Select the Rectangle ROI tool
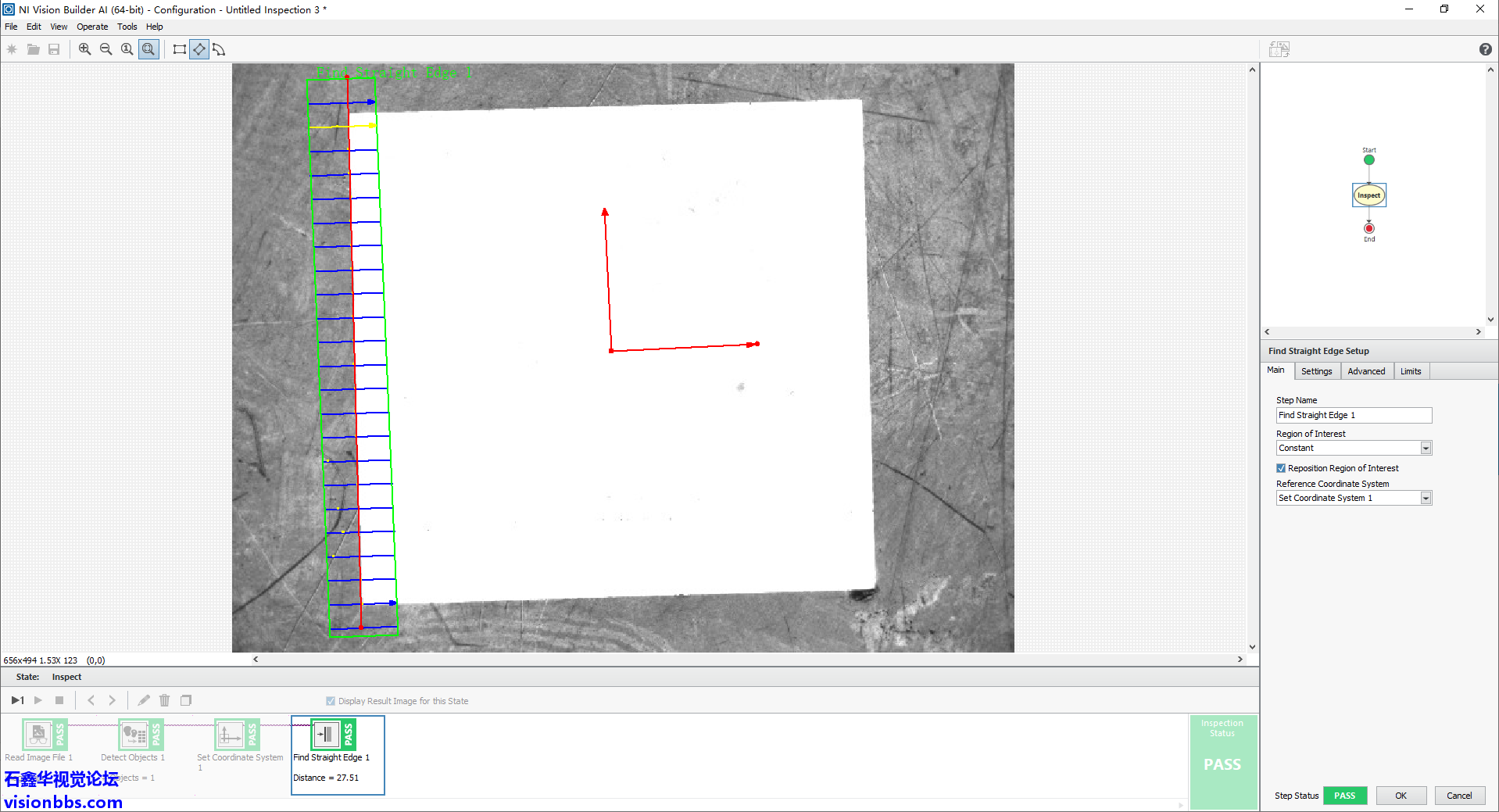 tap(179, 49)
